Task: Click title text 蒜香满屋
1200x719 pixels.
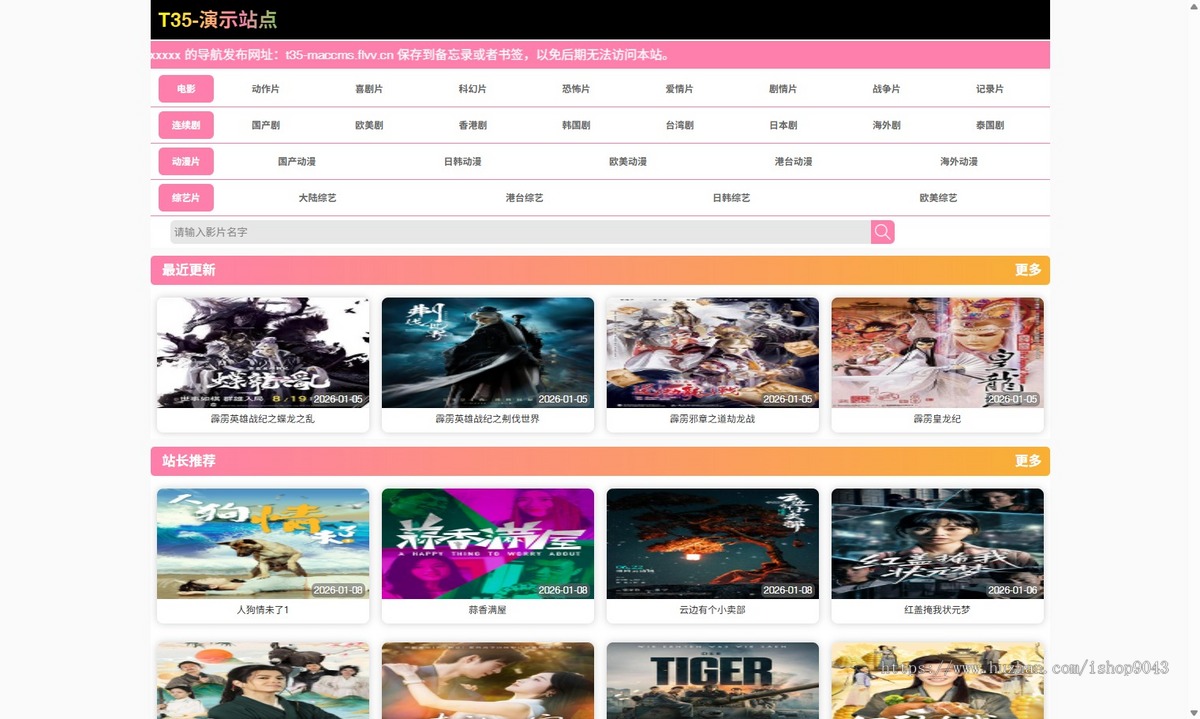Action: [488, 610]
